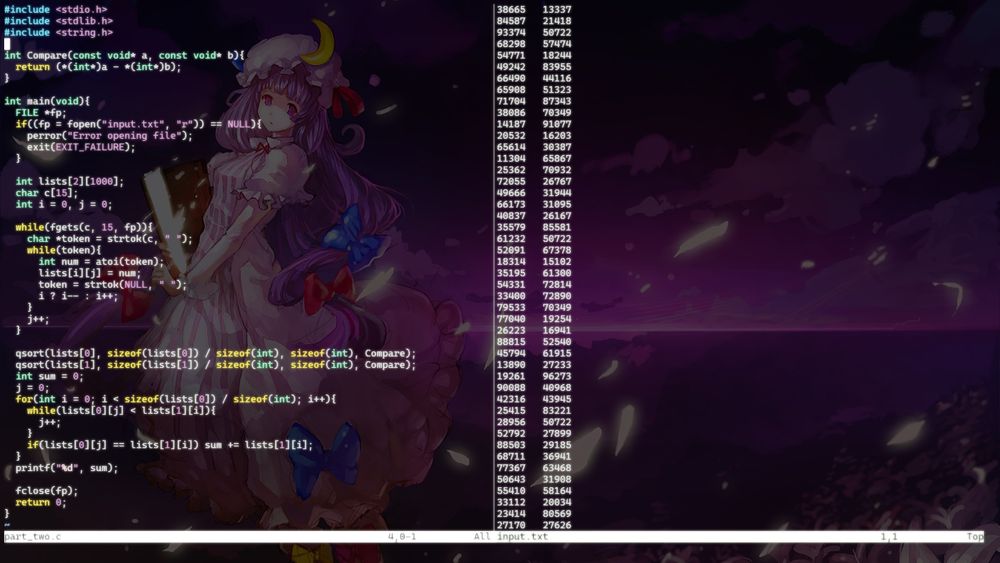Click the '42316 43945' row in input.txt
The width and height of the screenshot is (1000, 563).
point(534,400)
